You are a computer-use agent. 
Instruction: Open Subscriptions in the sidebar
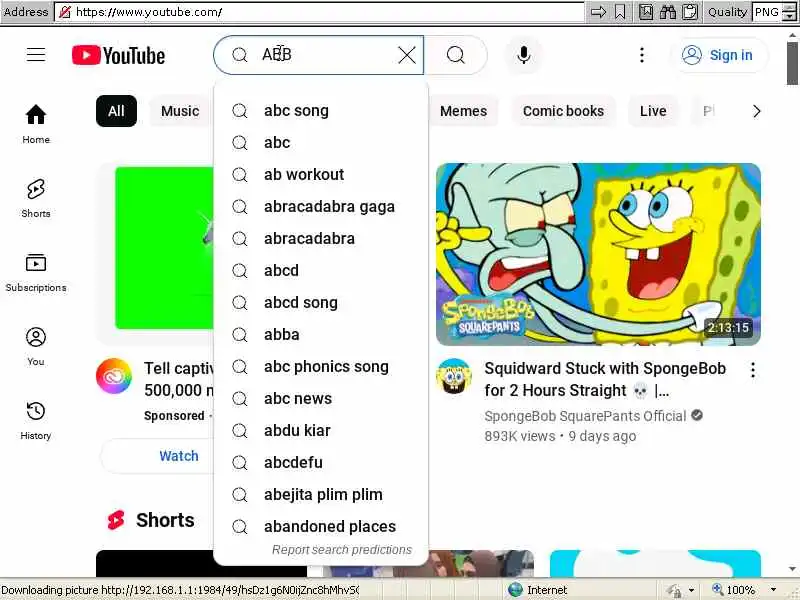coord(36,272)
